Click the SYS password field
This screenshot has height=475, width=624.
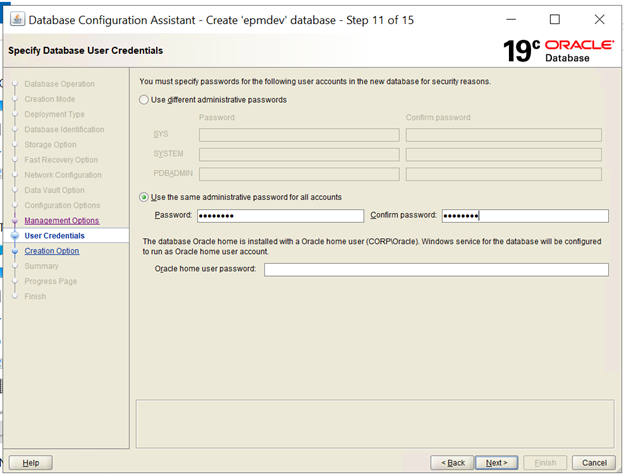[299, 135]
